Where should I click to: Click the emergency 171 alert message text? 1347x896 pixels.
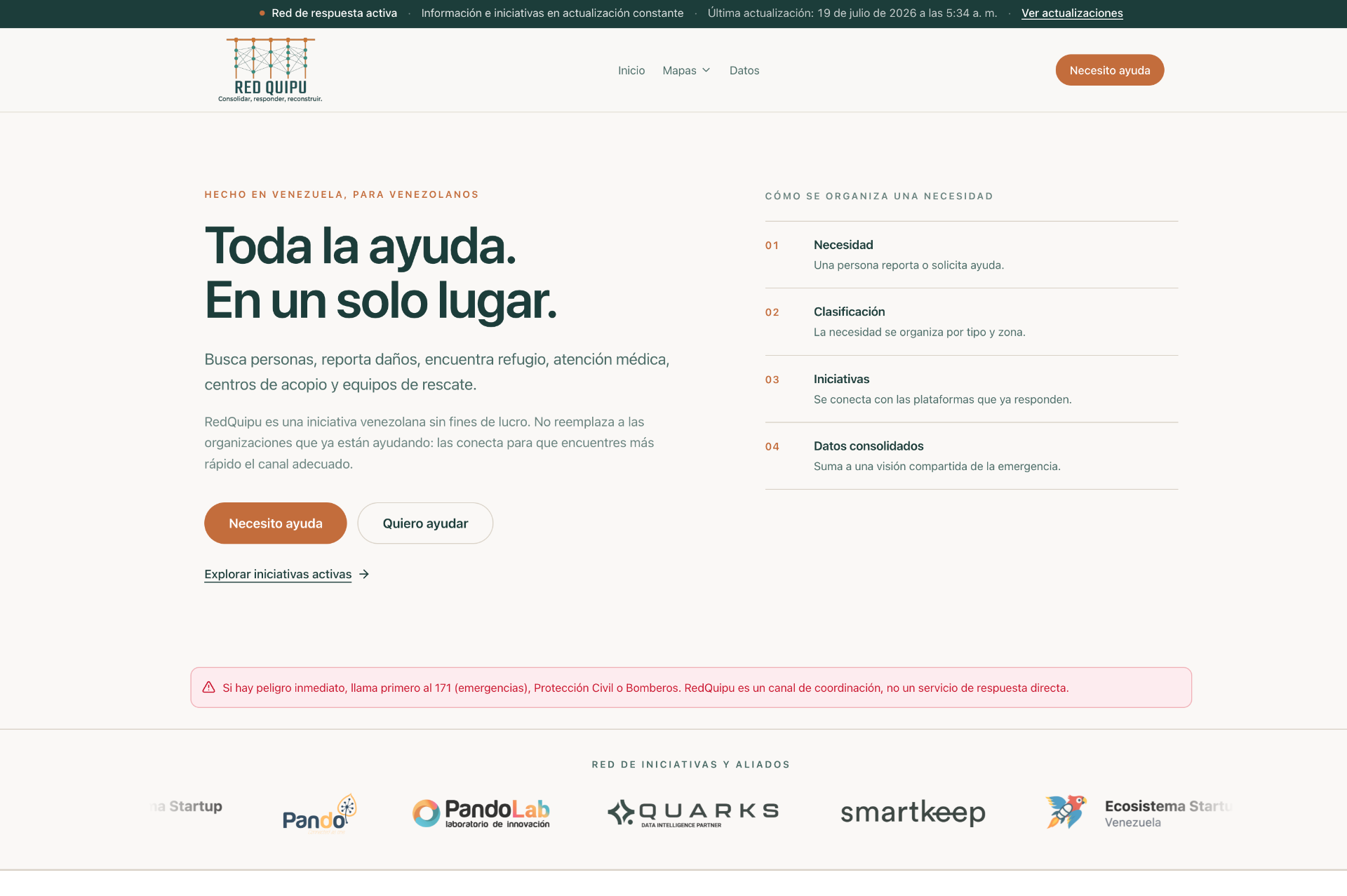pyautogui.click(x=645, y=688)
